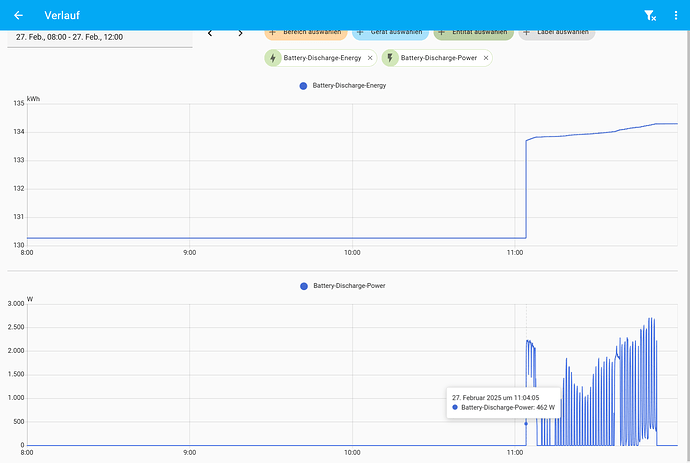
Task: Remove the Battery-Discharge-Power chip
Action: (x=486, y=58)
